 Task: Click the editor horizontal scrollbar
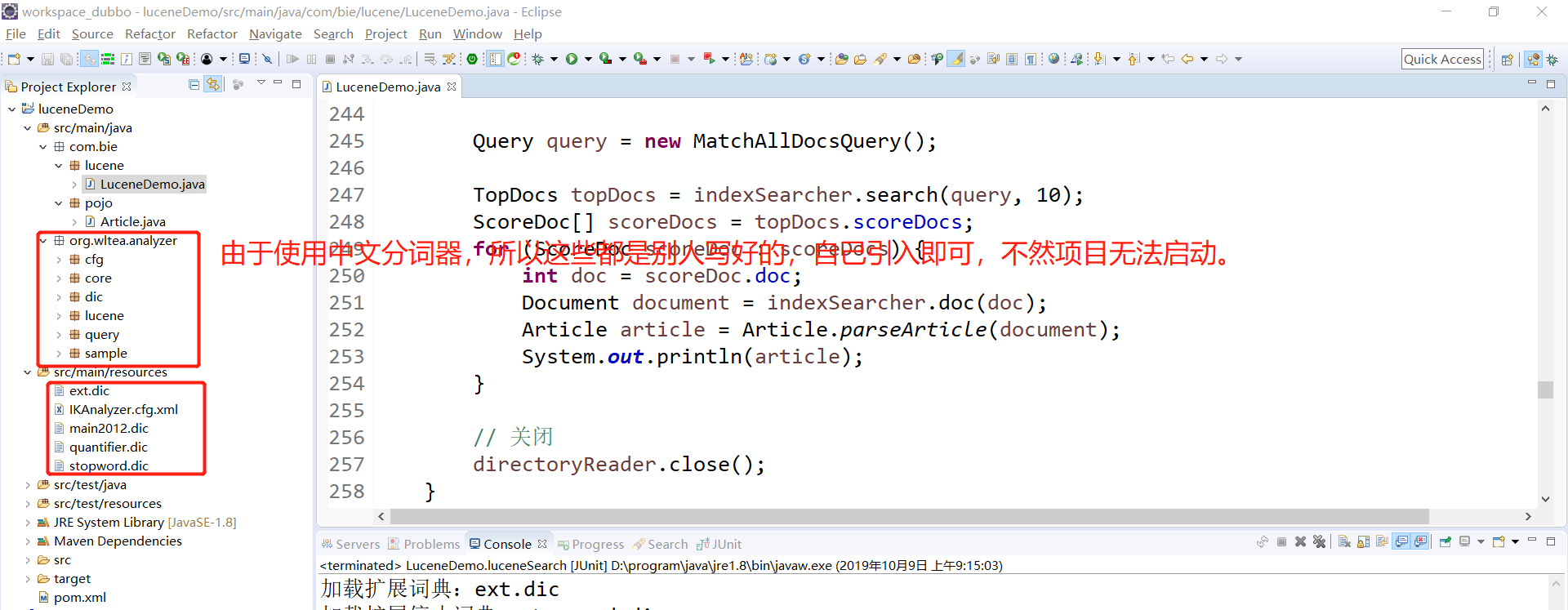tap(910, 517)
